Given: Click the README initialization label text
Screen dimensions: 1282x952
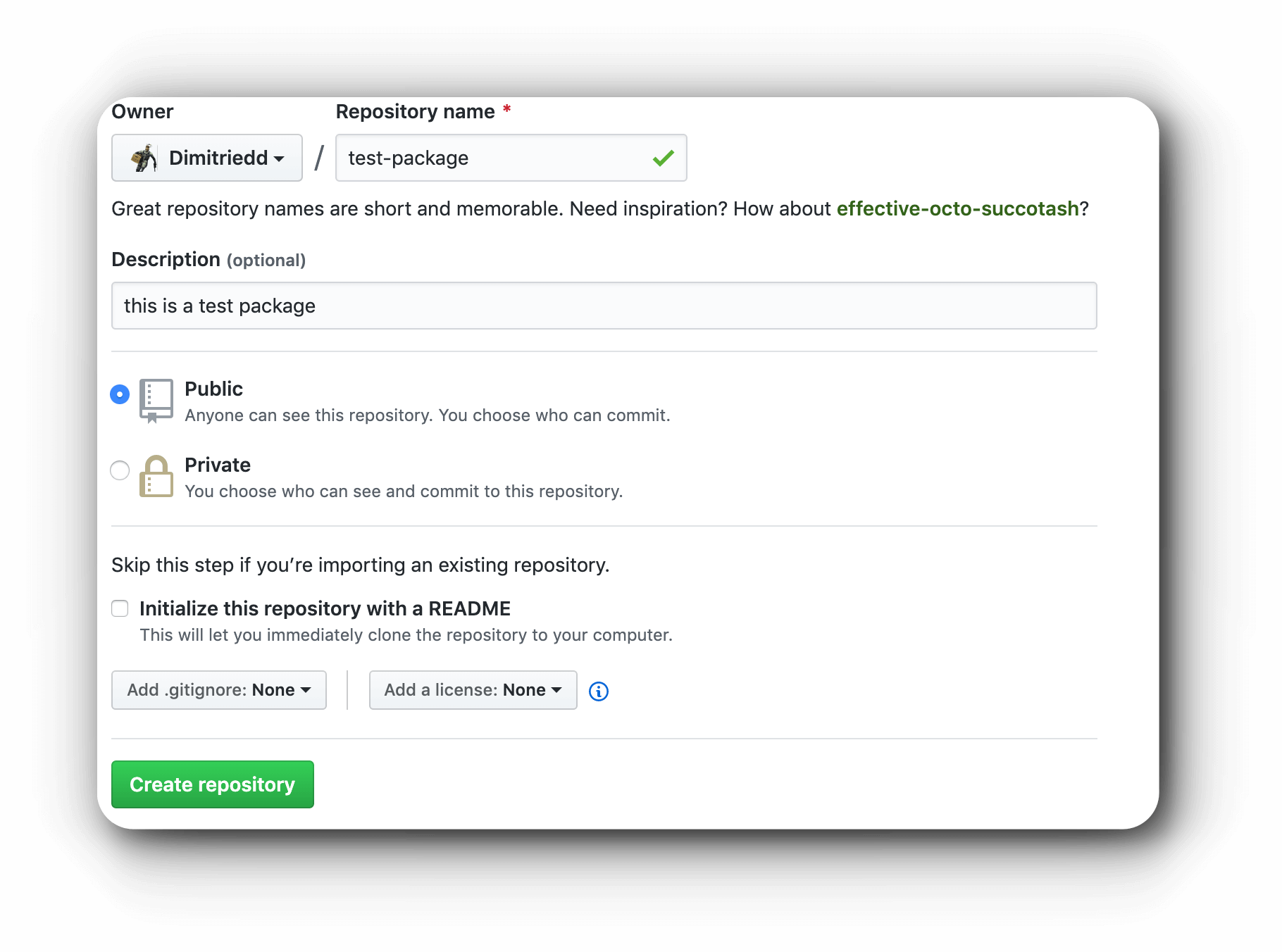Looking at the screenshot, I should point(325,608).
